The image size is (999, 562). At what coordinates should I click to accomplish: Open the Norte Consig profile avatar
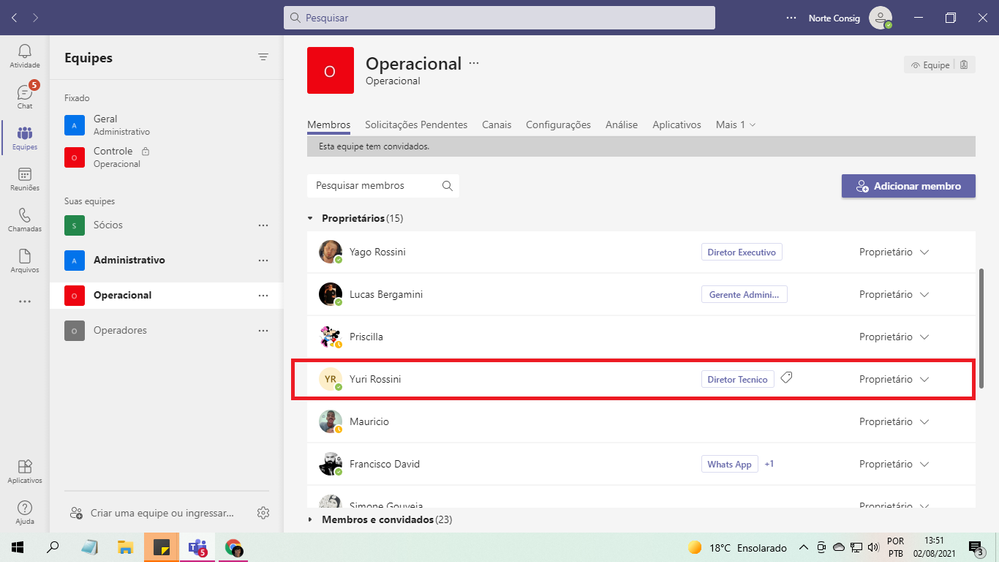(x=880, y=18)
